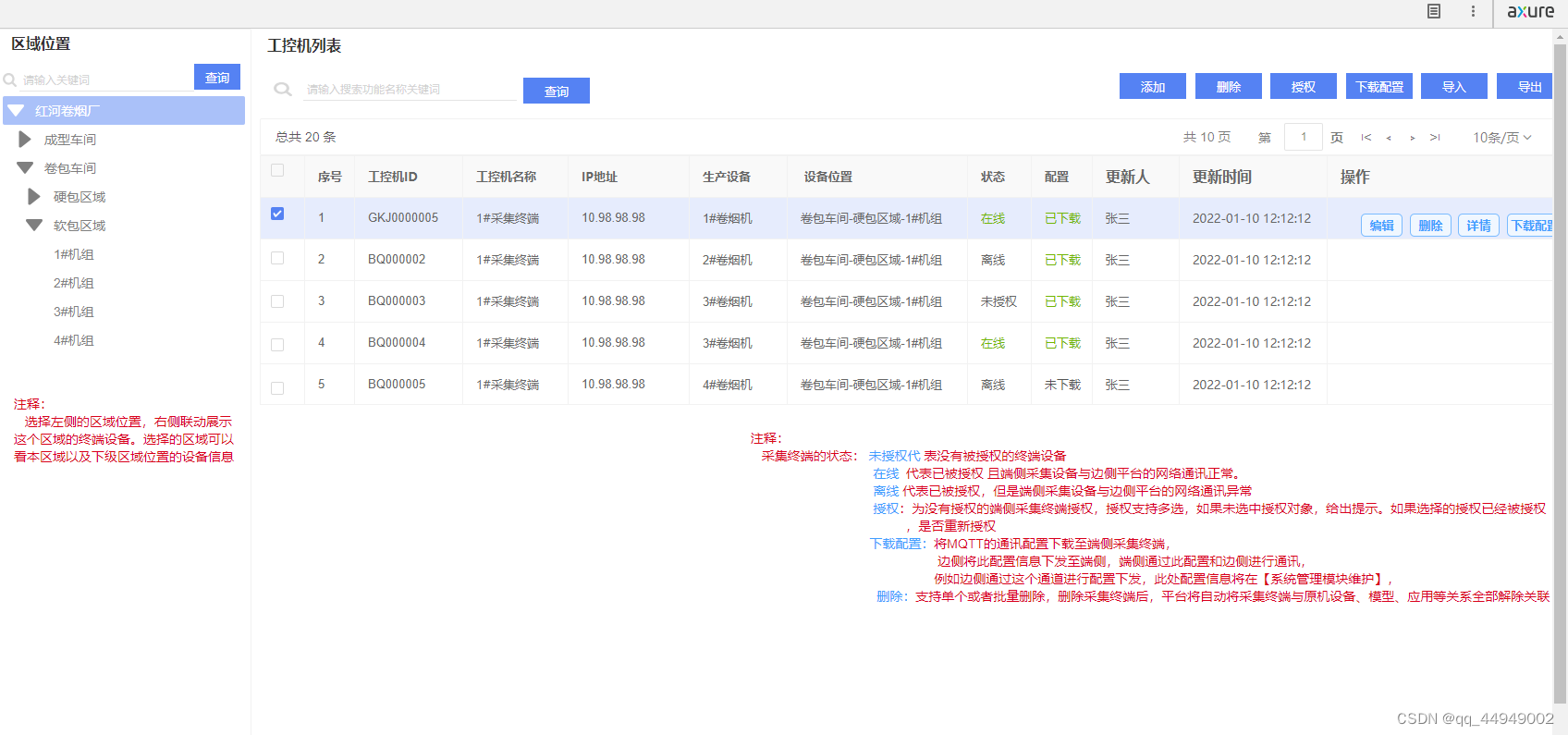Click the 2#卷烟机 device cell
Viewport: 1568px width, 735px height.
[x=728, y=260]
